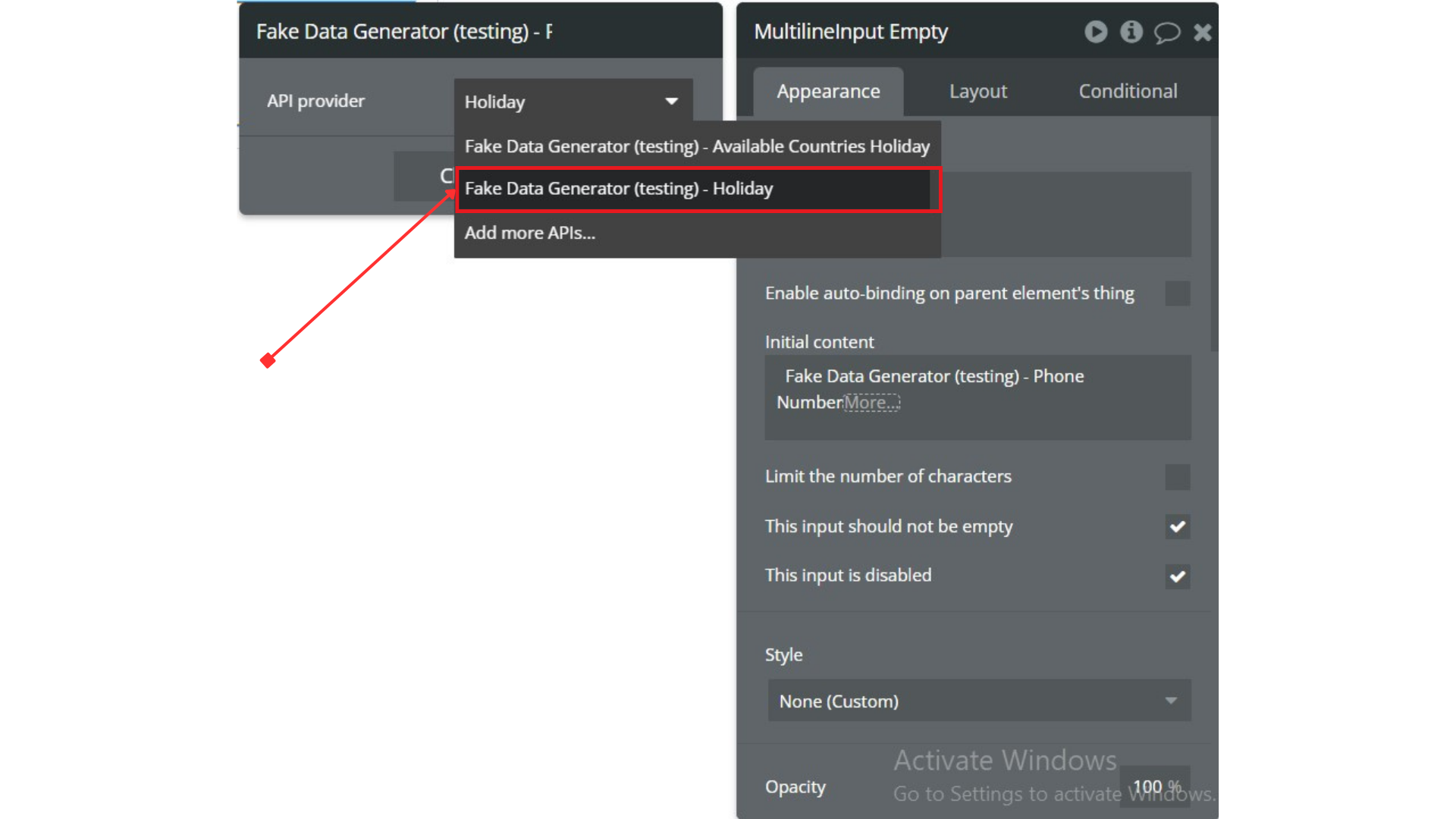
Task: Switch to the Conditional tab
Action: [x=1128, y=92]
